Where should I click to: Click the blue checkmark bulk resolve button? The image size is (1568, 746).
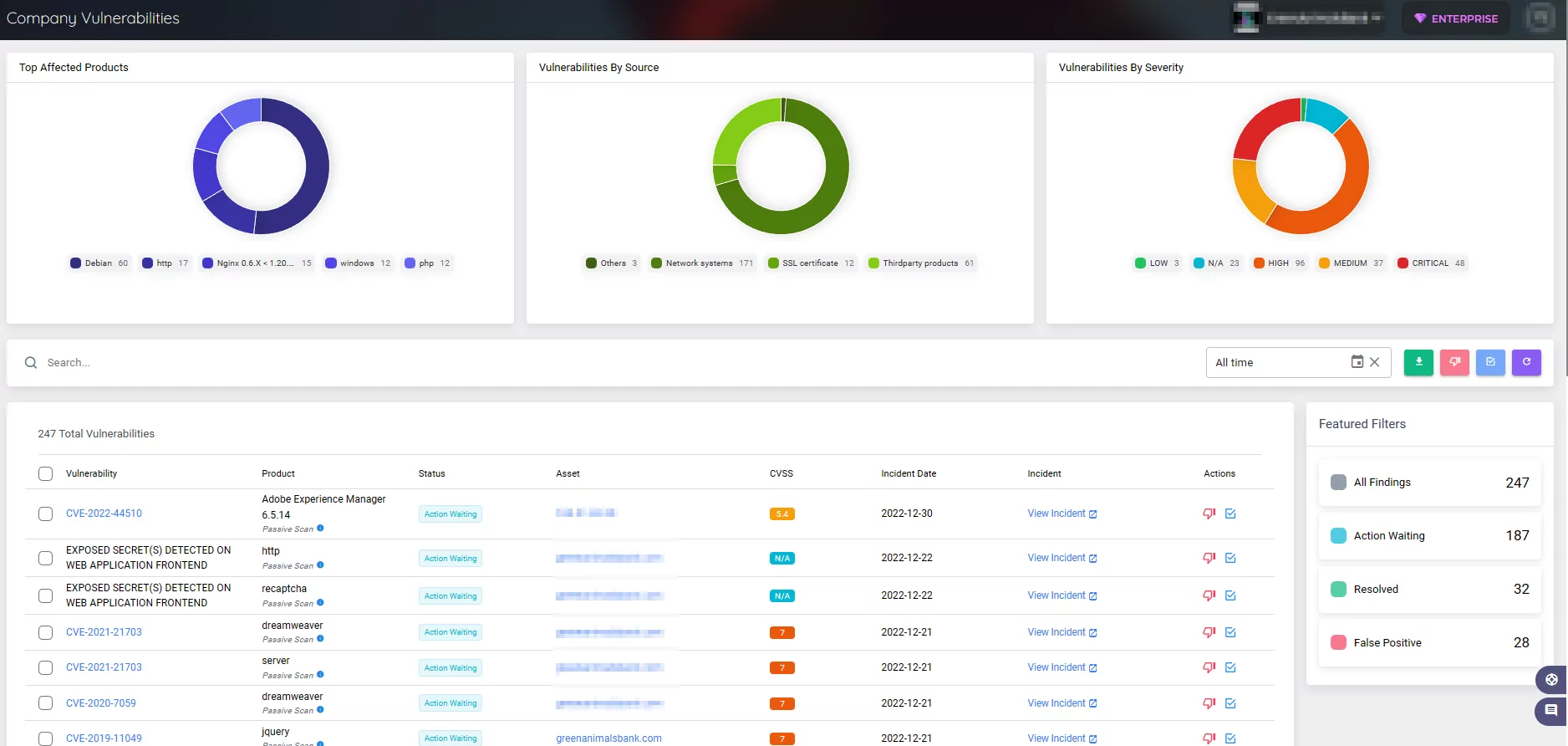pos(1490,362)
